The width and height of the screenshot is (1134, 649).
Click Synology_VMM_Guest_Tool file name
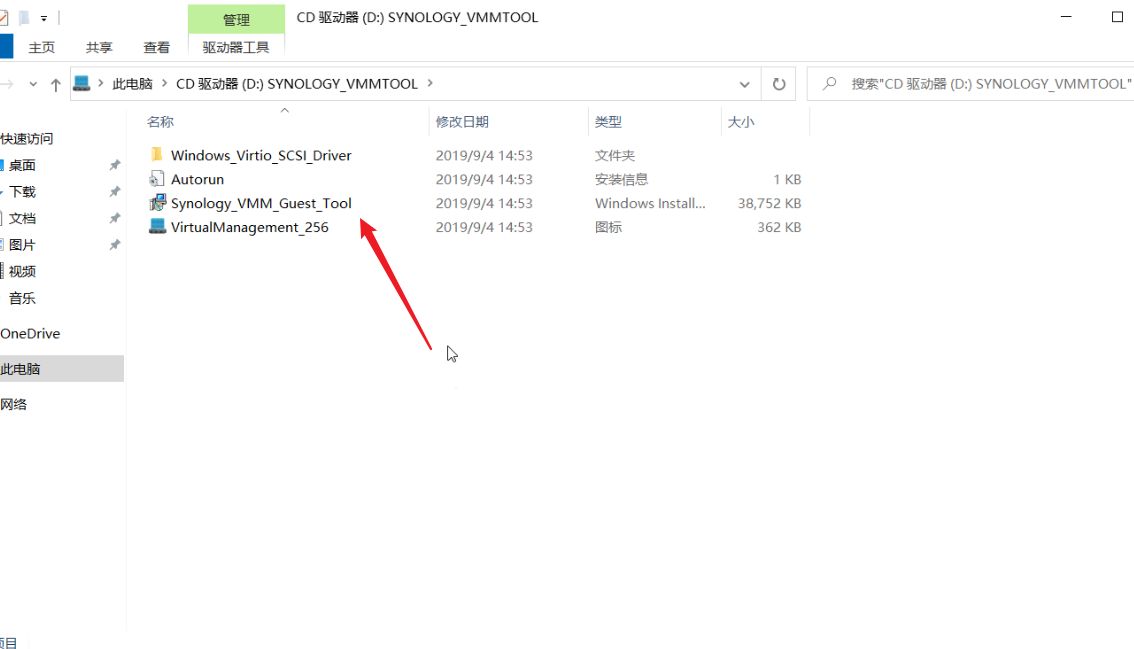[261, 203]
